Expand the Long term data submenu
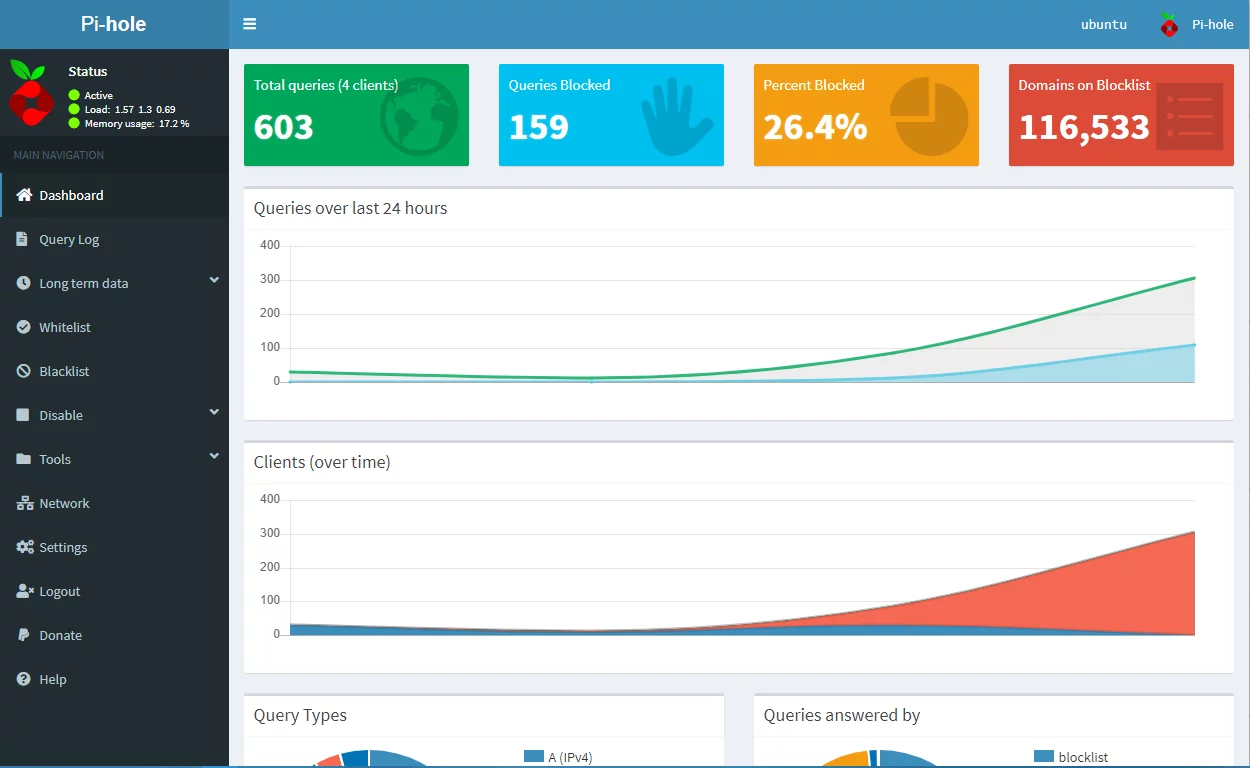1250x768 pixels. coord(214,282)
